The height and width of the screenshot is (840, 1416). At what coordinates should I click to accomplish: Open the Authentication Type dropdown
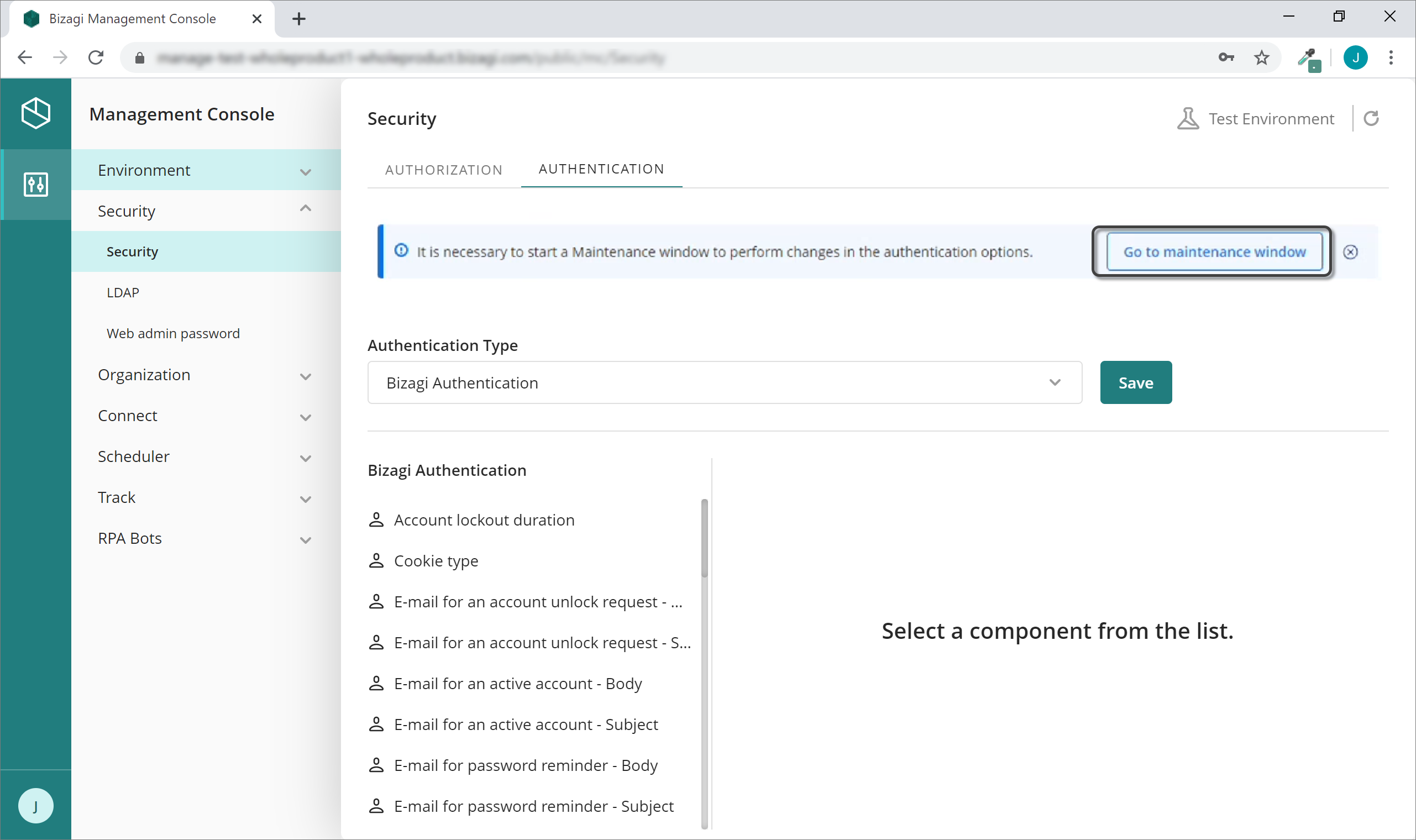[725, 382]
